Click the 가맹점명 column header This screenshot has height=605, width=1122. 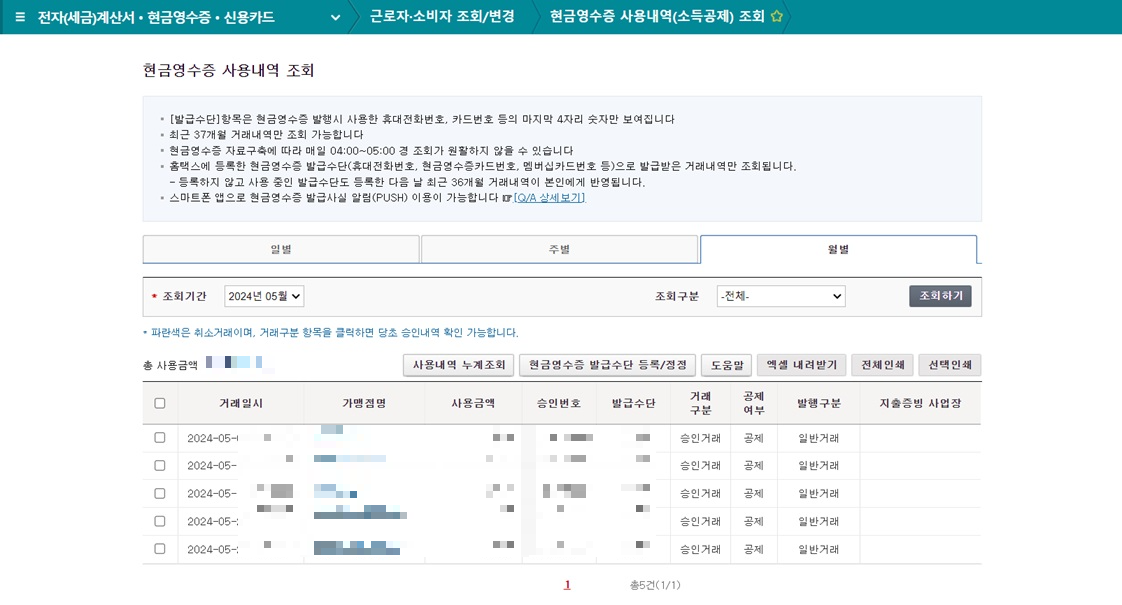364,403
